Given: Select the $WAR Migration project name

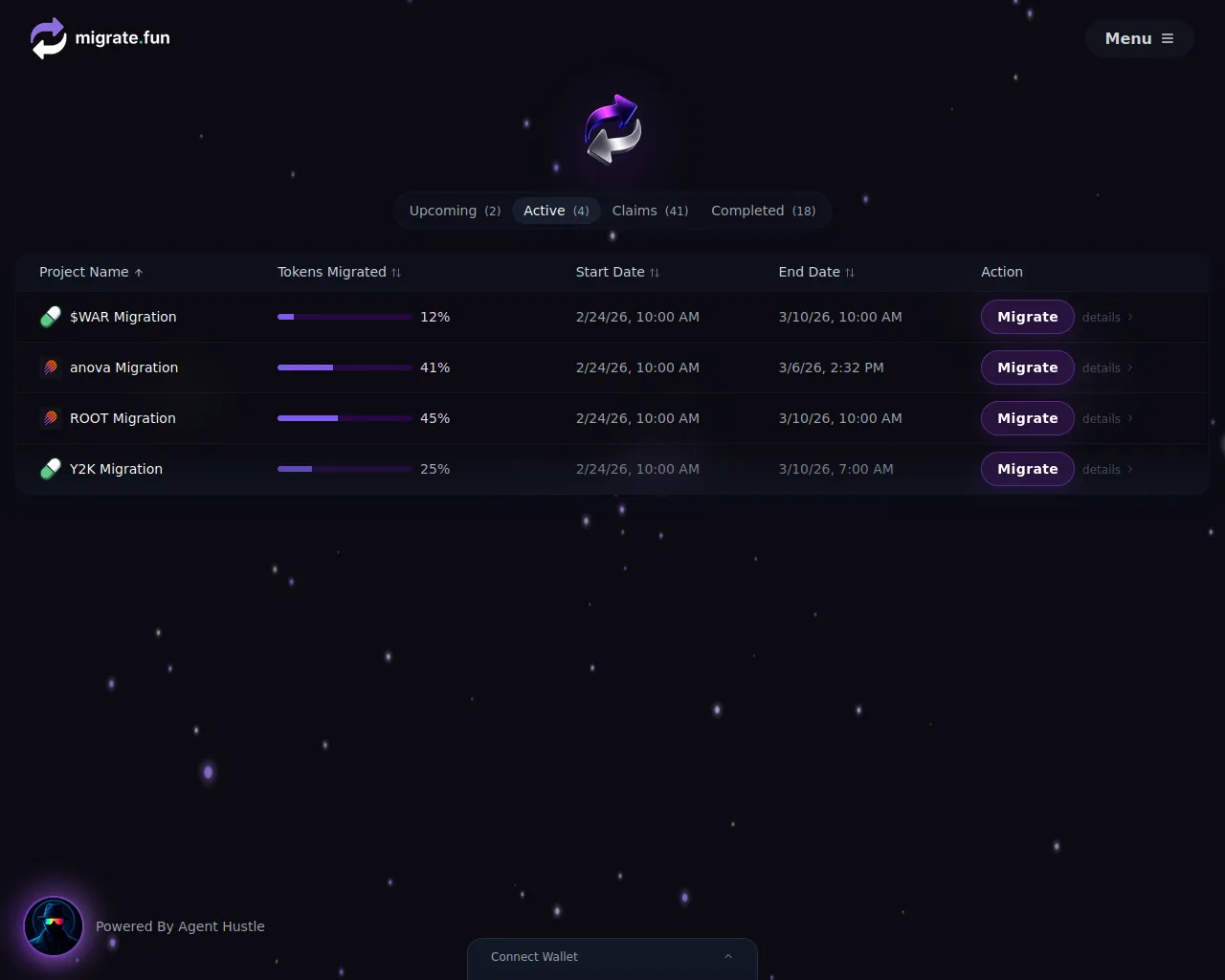Looking at the screenshot, I should pyautogui.click(x=122, y=317).
